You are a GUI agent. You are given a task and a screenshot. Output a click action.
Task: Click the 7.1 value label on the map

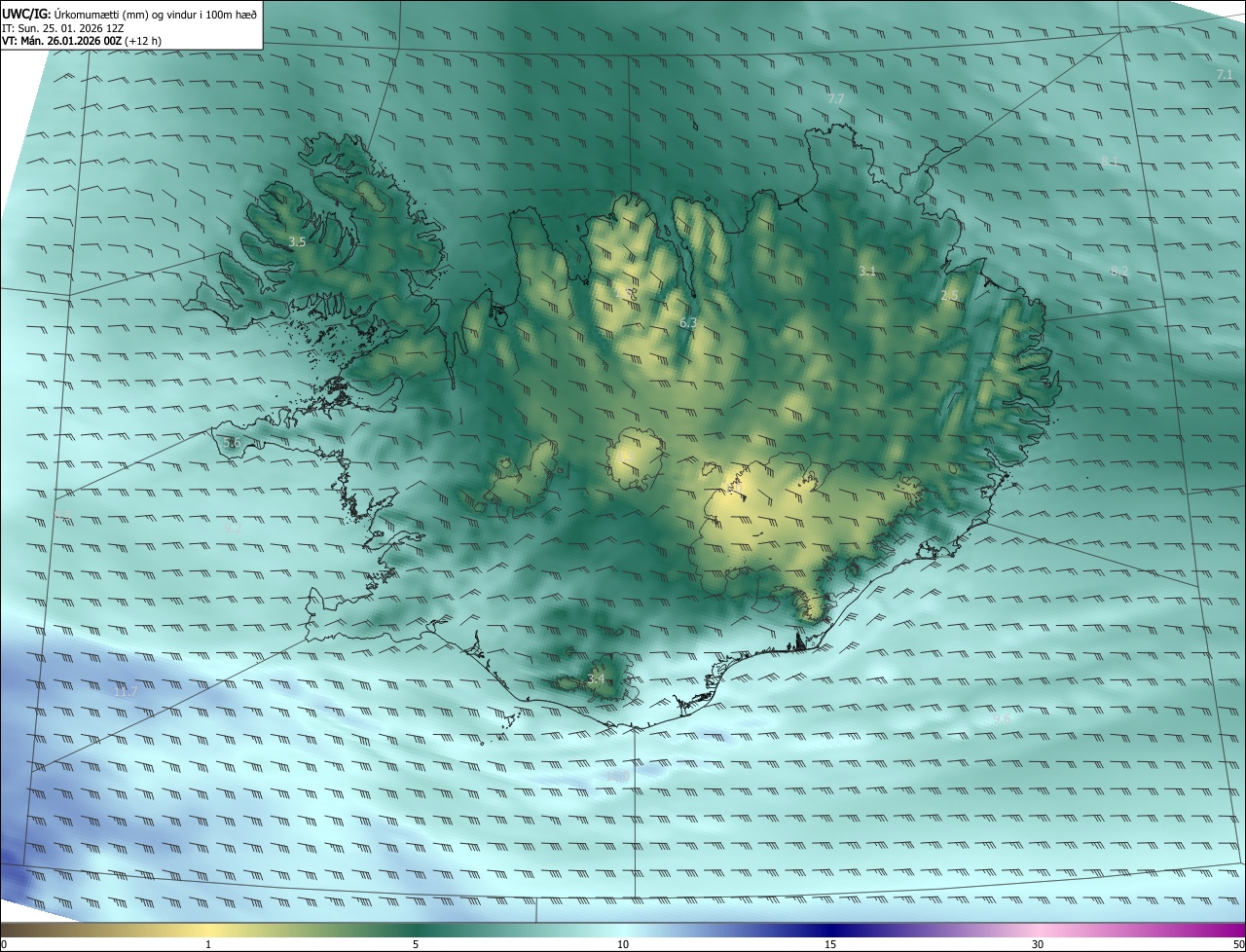tap(1225, 75)
